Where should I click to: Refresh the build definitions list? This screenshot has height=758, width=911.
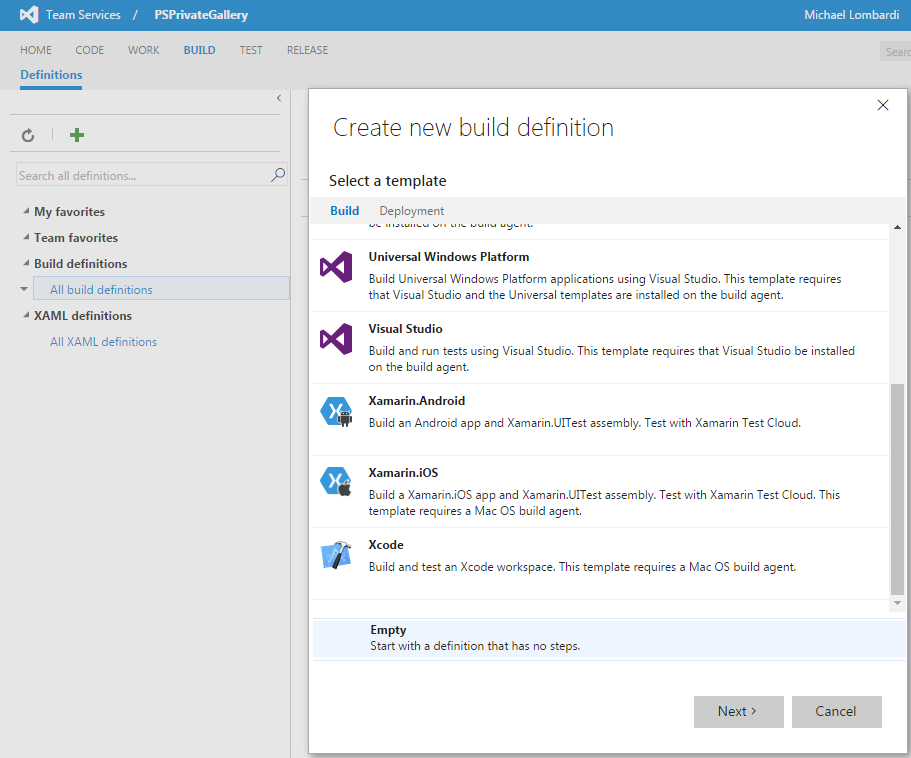click(x=28, y=135)
